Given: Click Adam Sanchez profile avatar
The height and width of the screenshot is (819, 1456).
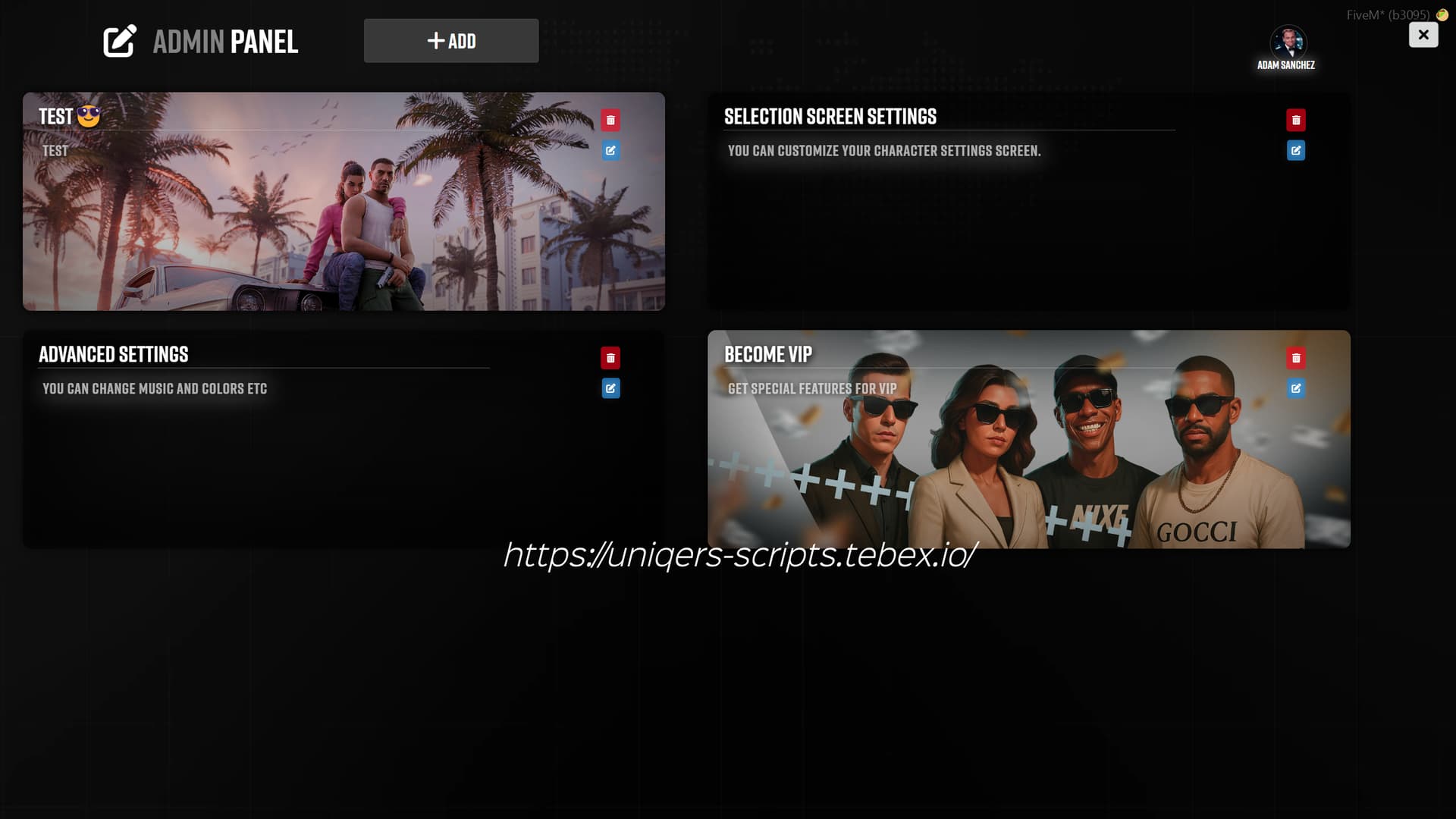Looking at the screenshot, I should [1287, 41].
